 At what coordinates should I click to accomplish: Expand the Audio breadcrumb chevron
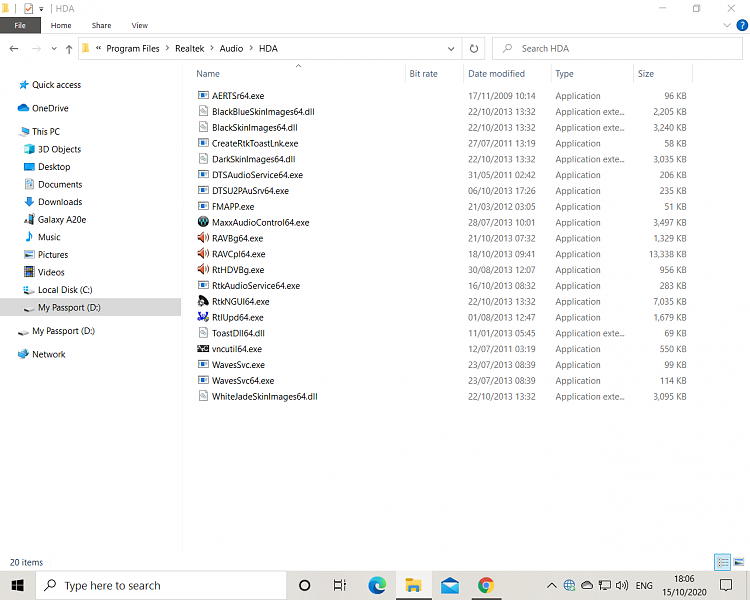click(251, 48)
